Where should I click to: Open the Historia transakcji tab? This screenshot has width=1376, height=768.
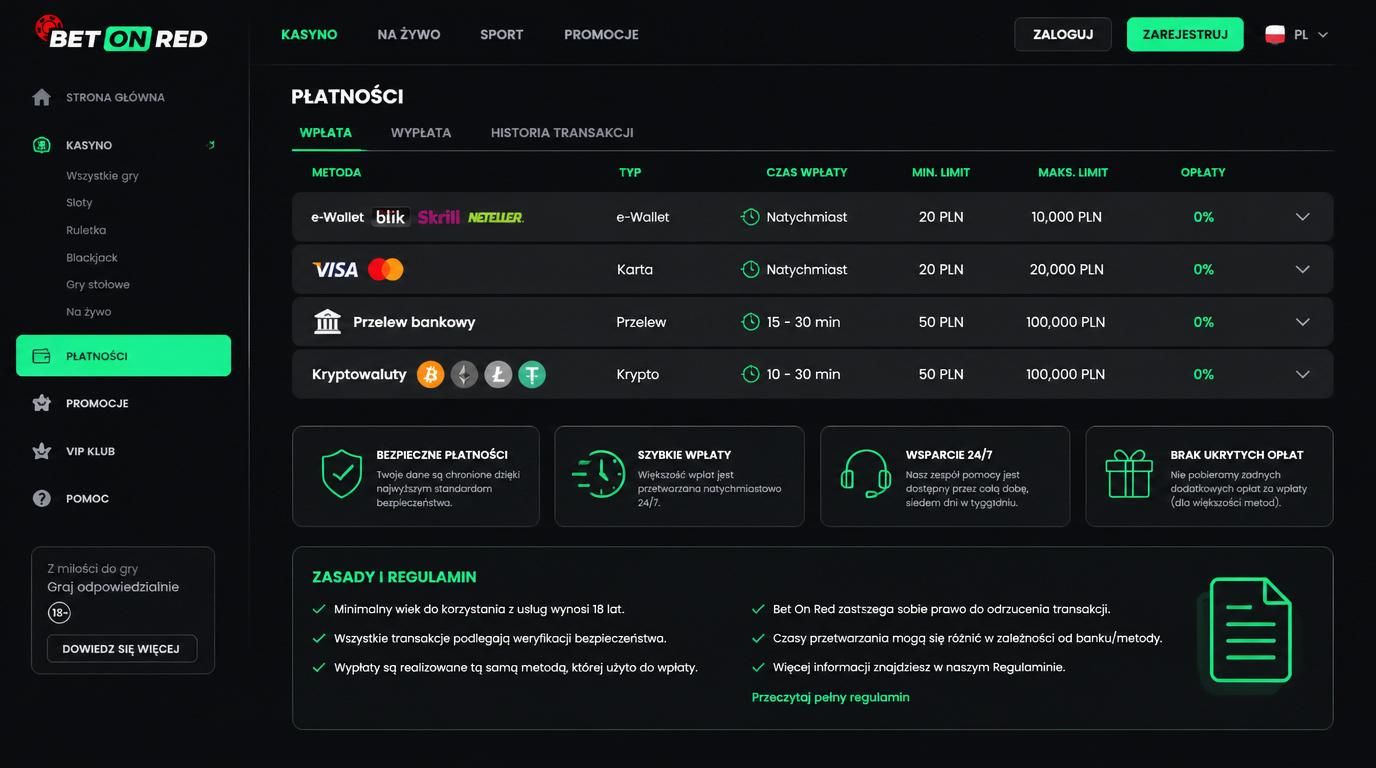click(562, 132)
